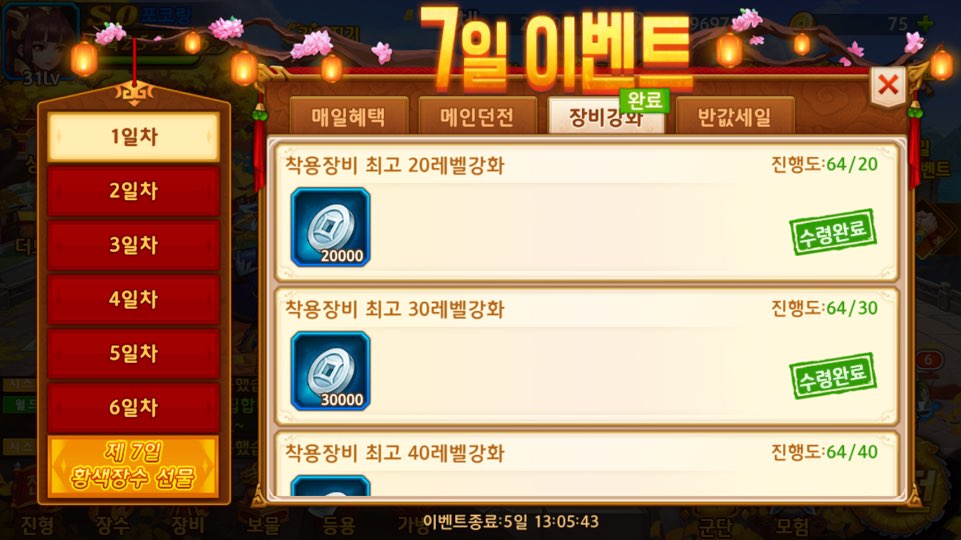Tap the 20000 silver coin reward icon

pos(330,227)
